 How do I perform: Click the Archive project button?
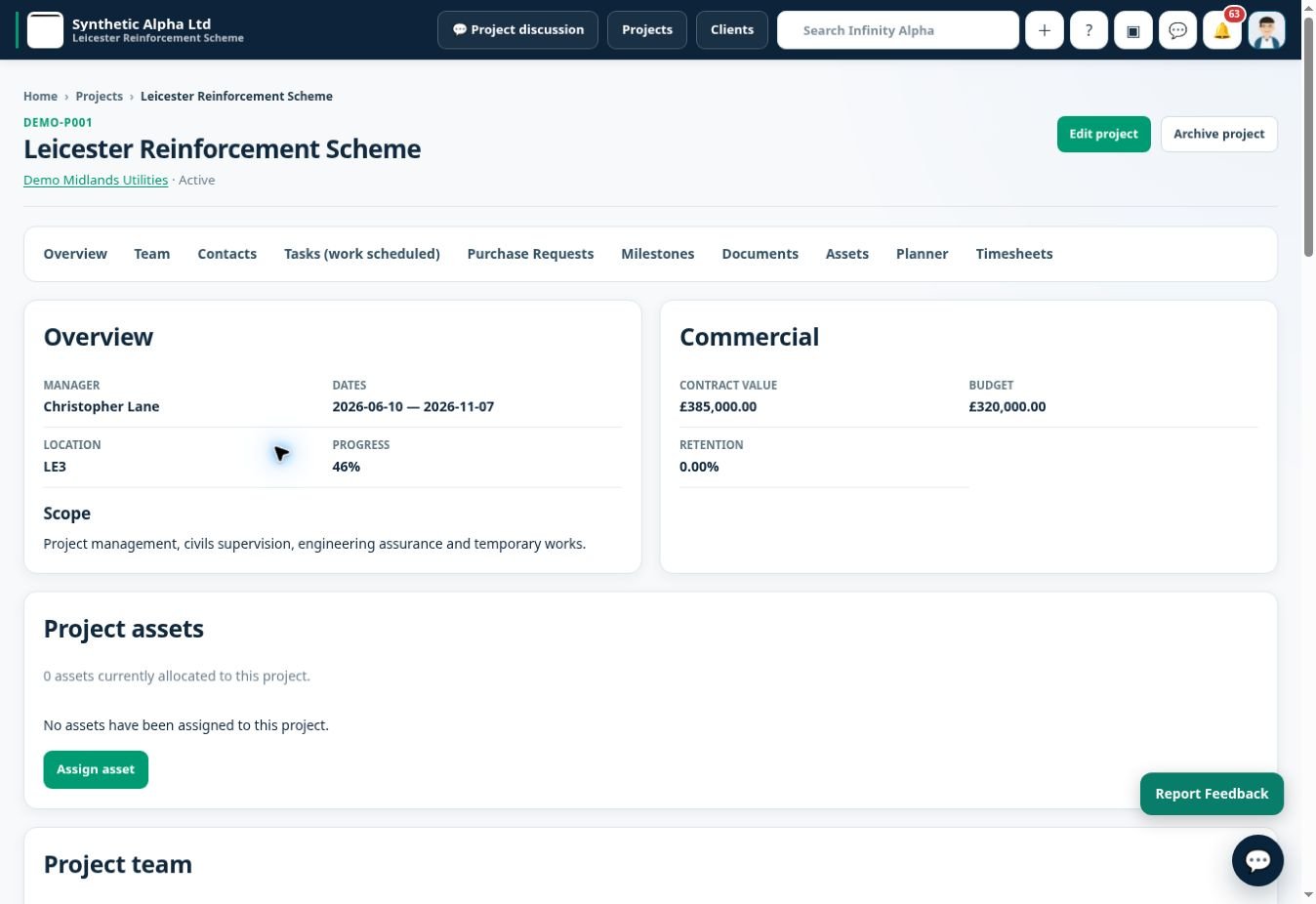coord(1218,134)
